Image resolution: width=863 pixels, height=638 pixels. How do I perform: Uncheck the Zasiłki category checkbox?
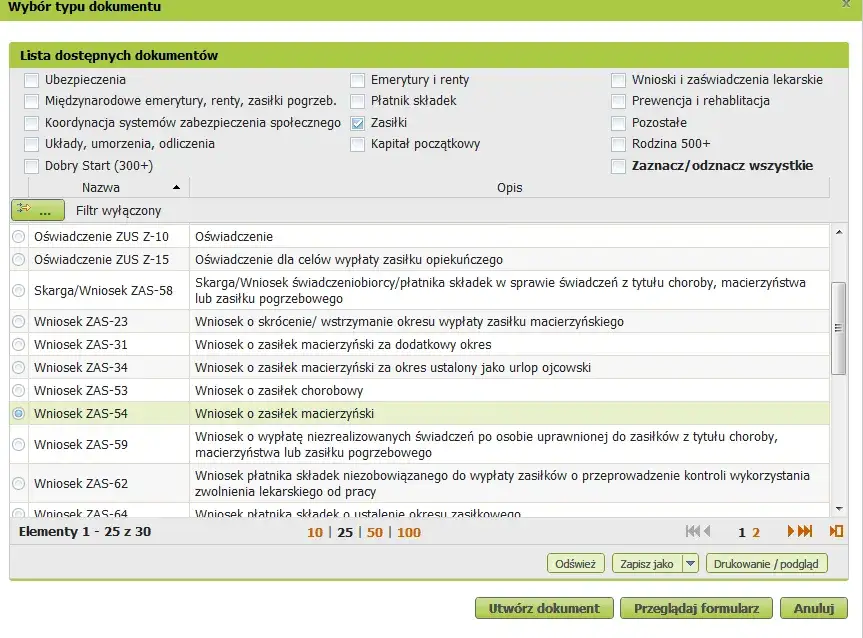358,123
